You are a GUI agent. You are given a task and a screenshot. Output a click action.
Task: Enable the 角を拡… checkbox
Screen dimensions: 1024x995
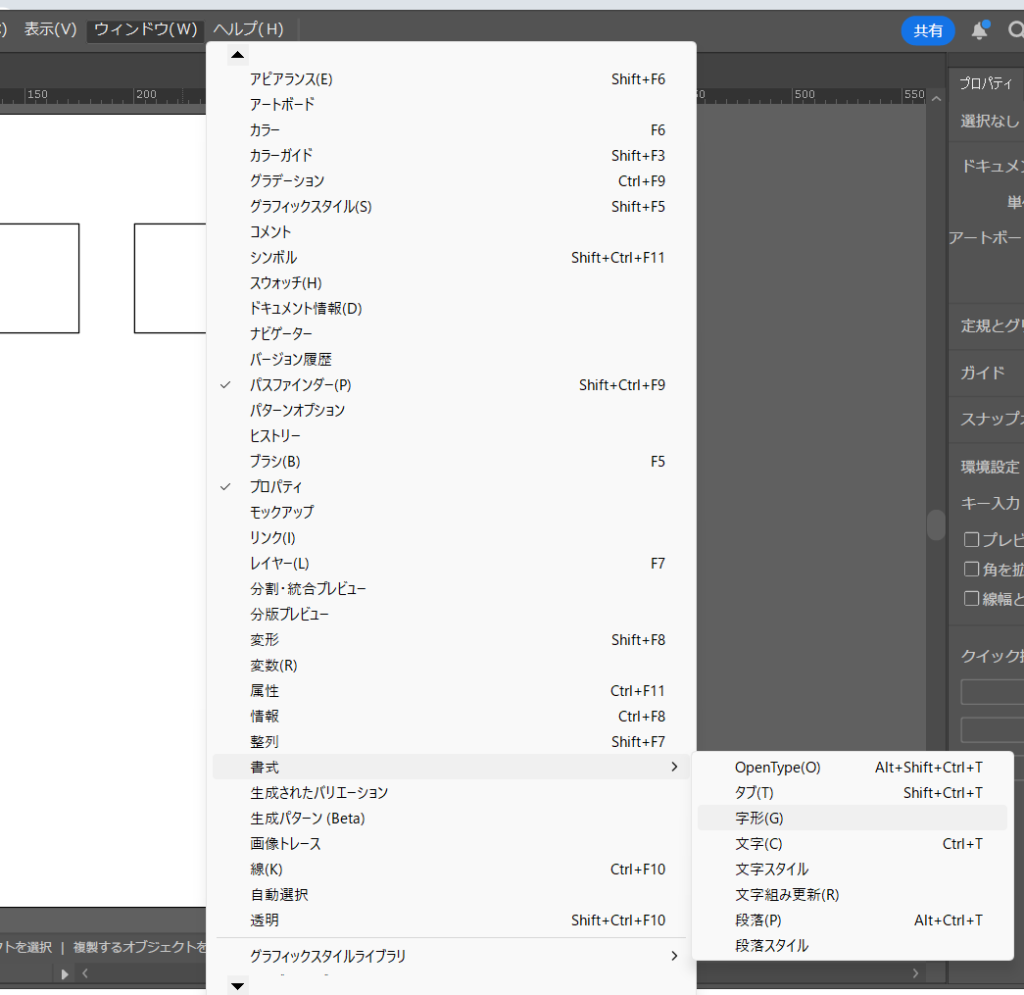pyautogui.click(x=971, y=569)
